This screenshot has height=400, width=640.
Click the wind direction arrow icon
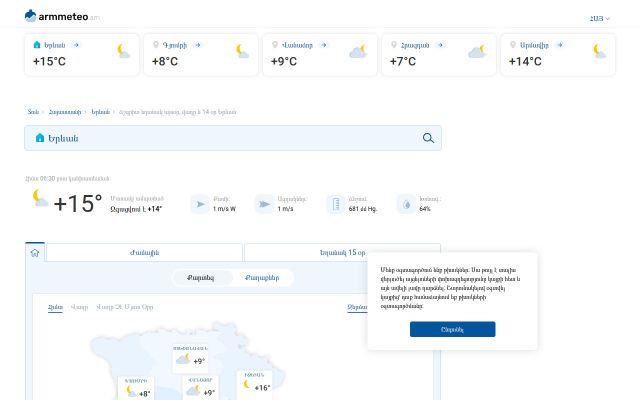(x=200, y=204)
